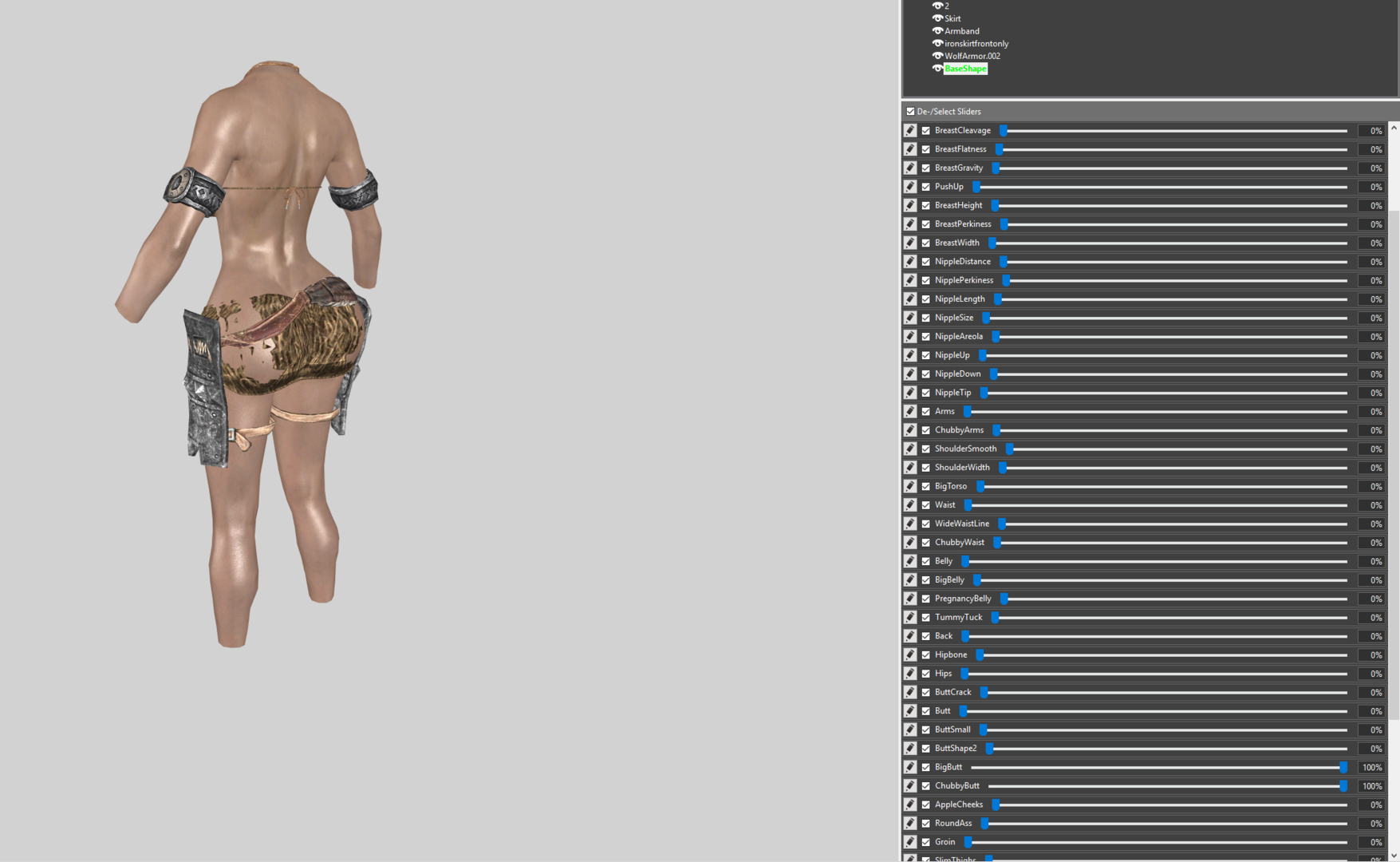The image size is (1400, 862).
Task: Click the edit pencil icon for ChubbyArms
Action: pos(910,430)
